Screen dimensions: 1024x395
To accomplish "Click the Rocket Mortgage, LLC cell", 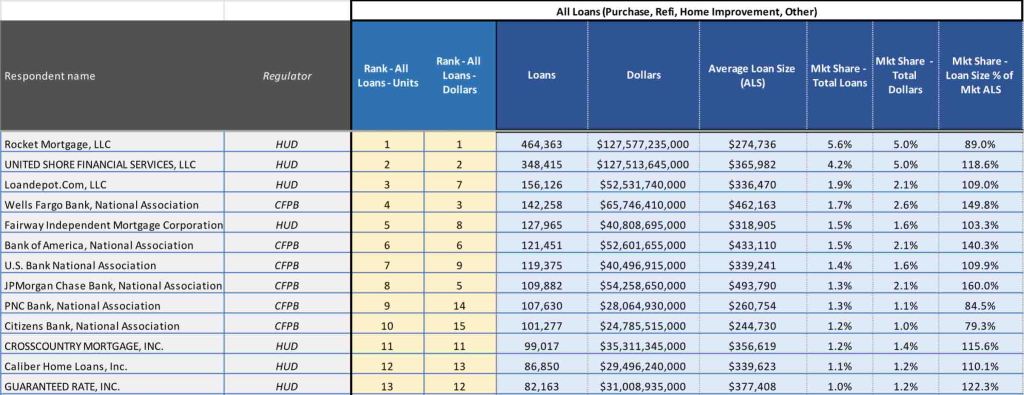I will (x=112, y=144).
